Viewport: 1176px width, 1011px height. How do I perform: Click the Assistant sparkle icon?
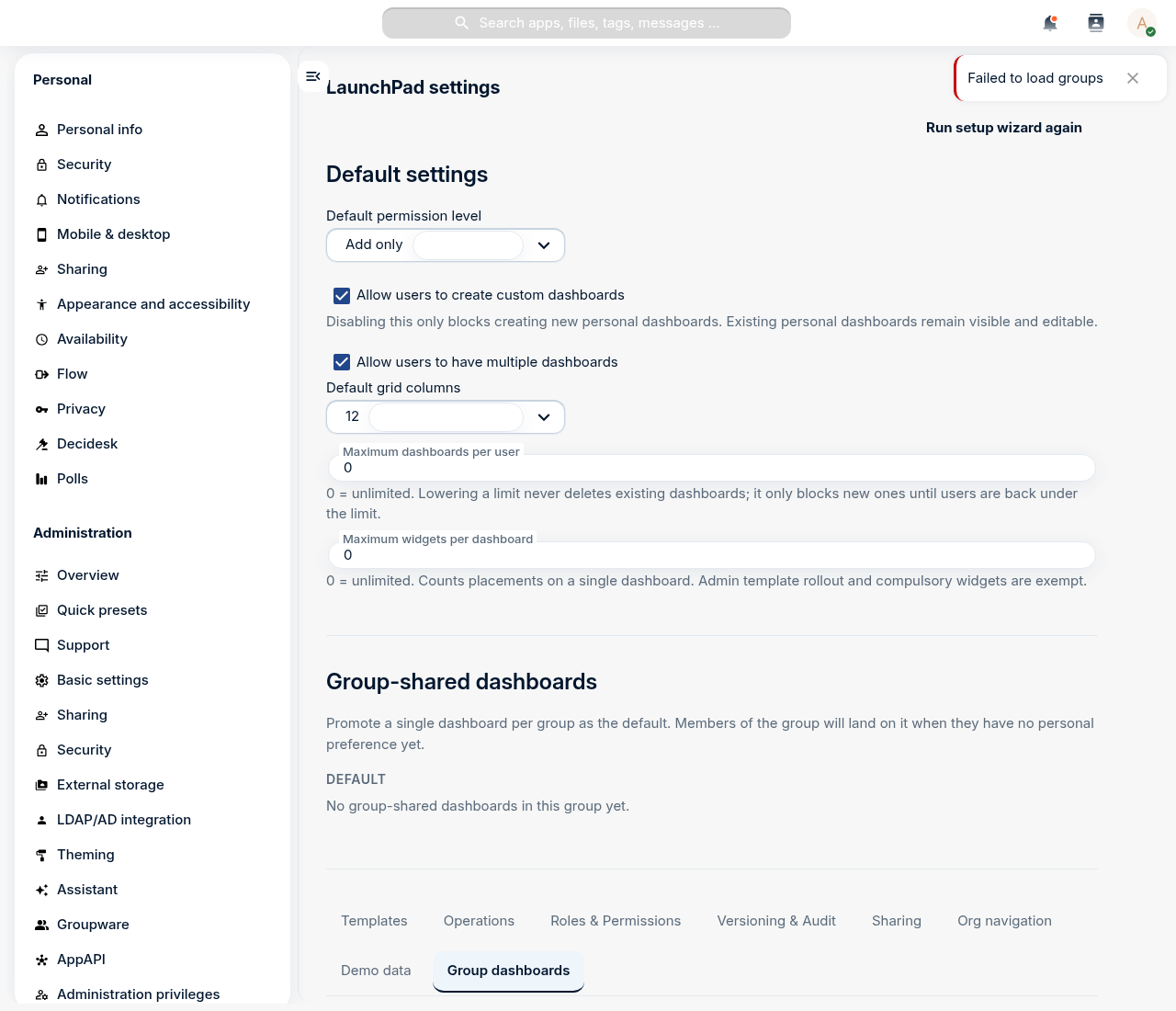click(x=41, y=890)
